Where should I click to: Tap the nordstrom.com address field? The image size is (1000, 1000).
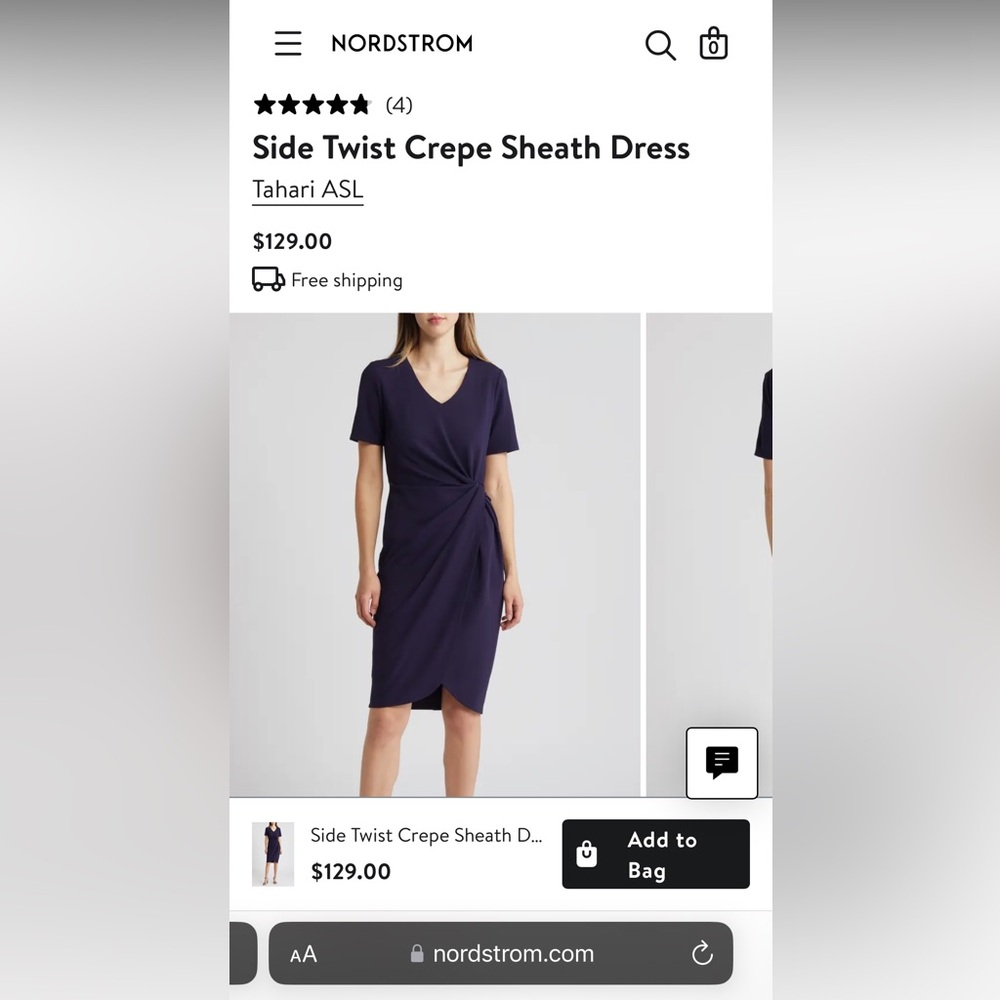[502, 954]
